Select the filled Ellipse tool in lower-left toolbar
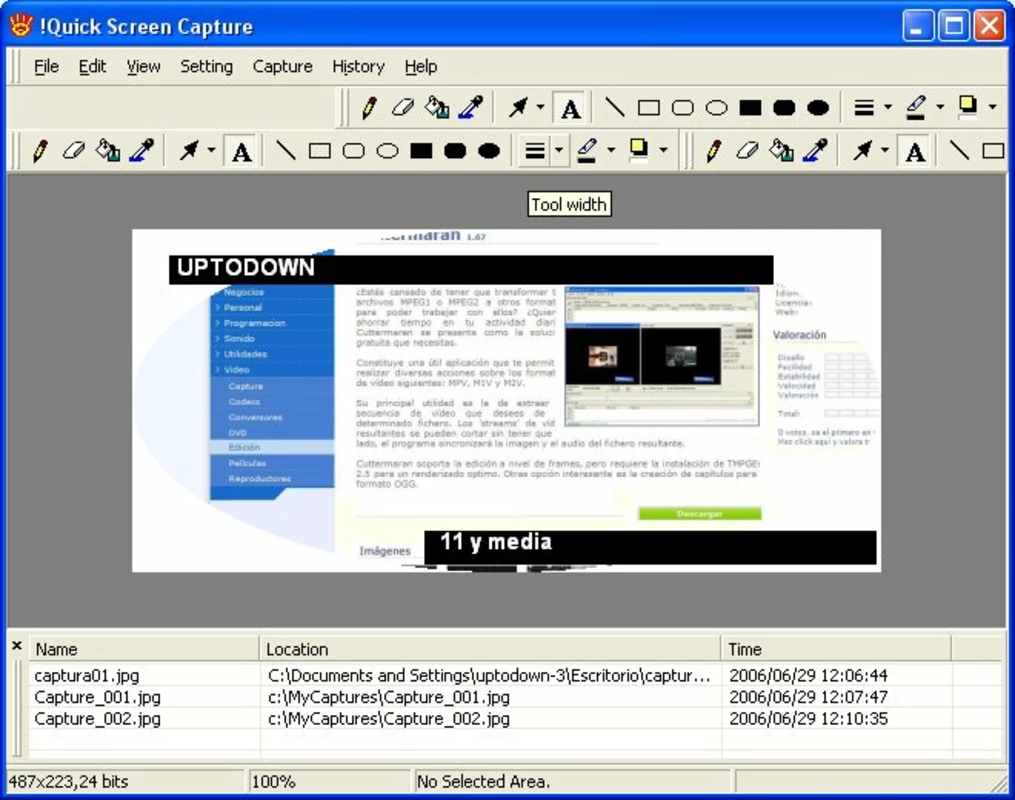 tap(489, 151)
